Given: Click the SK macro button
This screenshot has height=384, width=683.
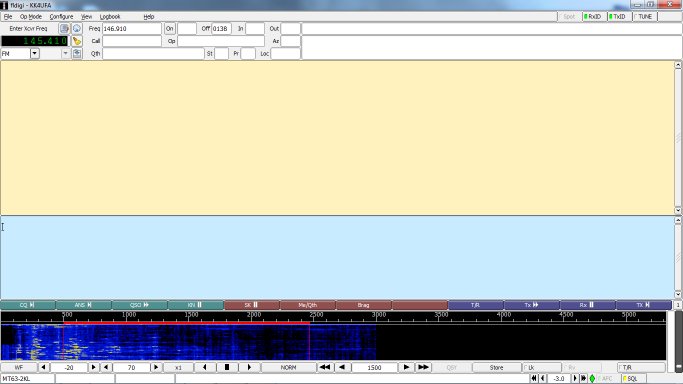Looking at the screenshot, I should [252, 305].
